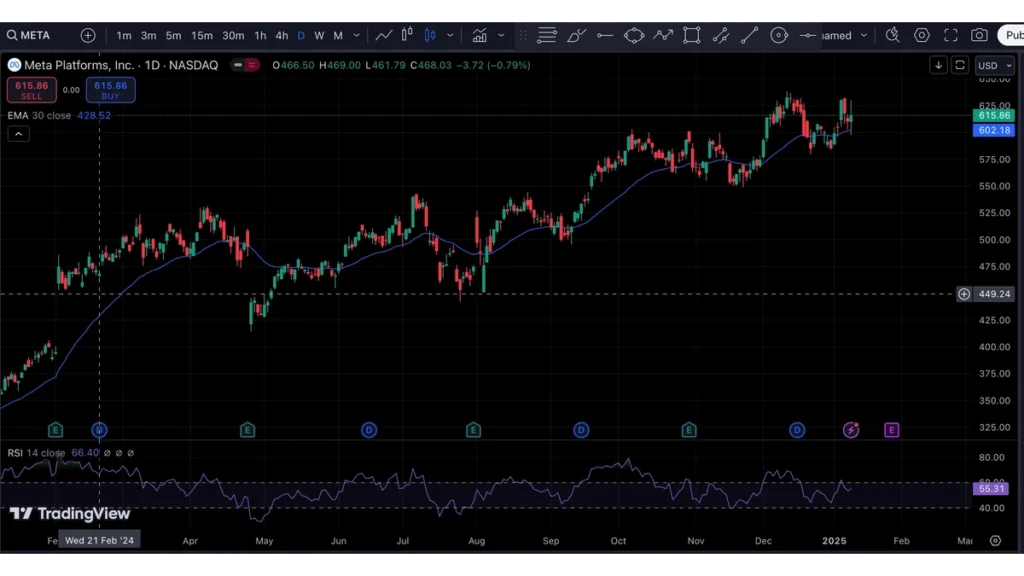Open the purple E upcoming earnings marker
This screenshot has height=576, width=1024.
tap(891, 430)
